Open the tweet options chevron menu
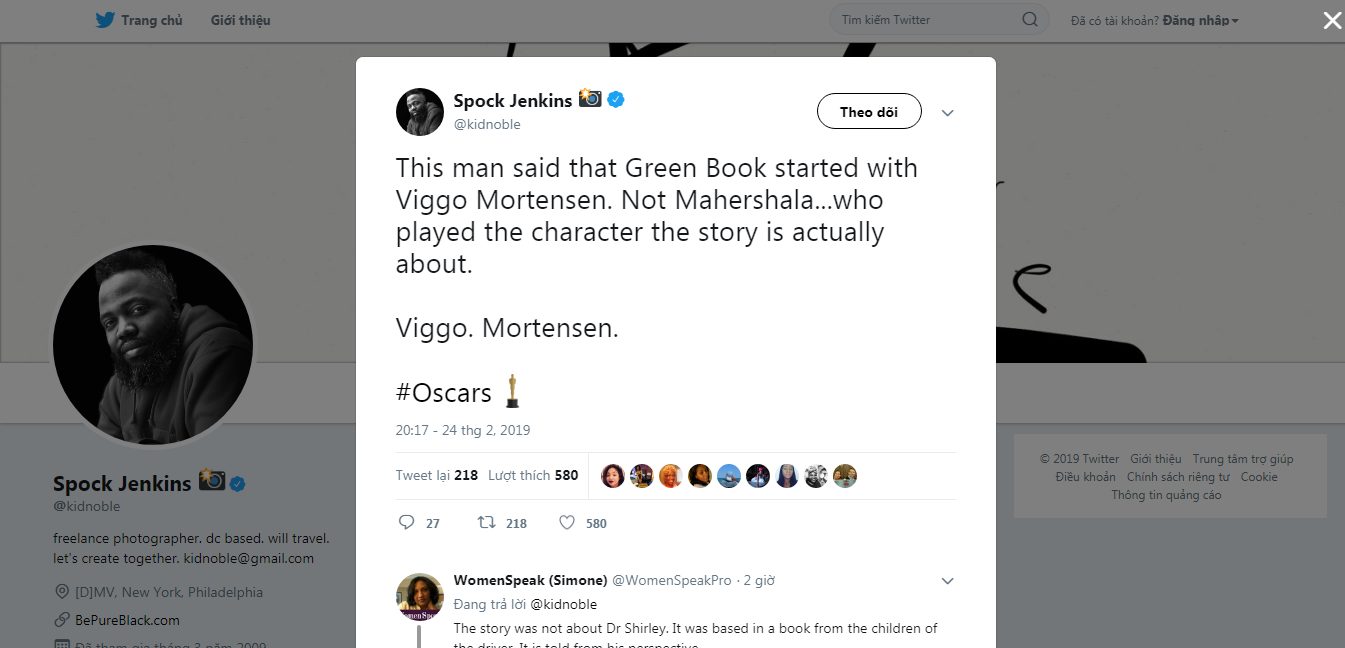1345x648 pixels. [x=948, y=113]
